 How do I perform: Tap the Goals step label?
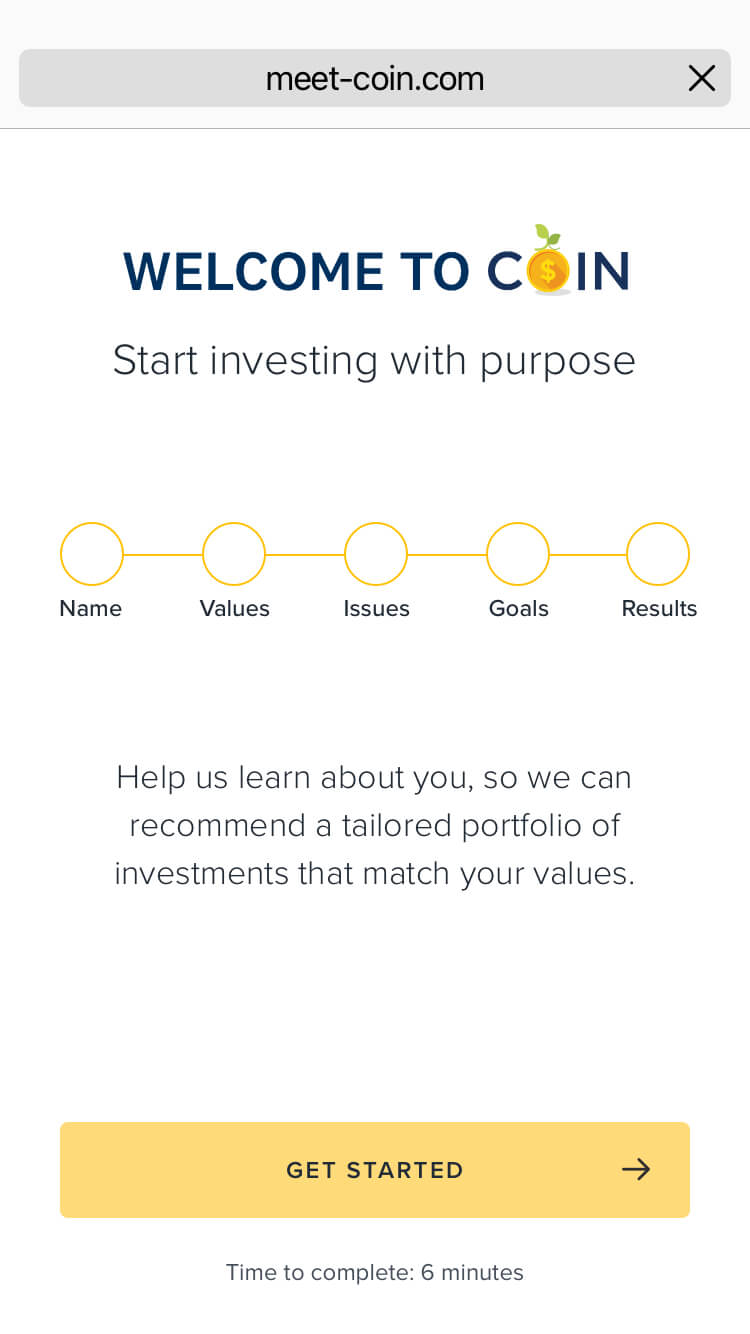[519, 608]
